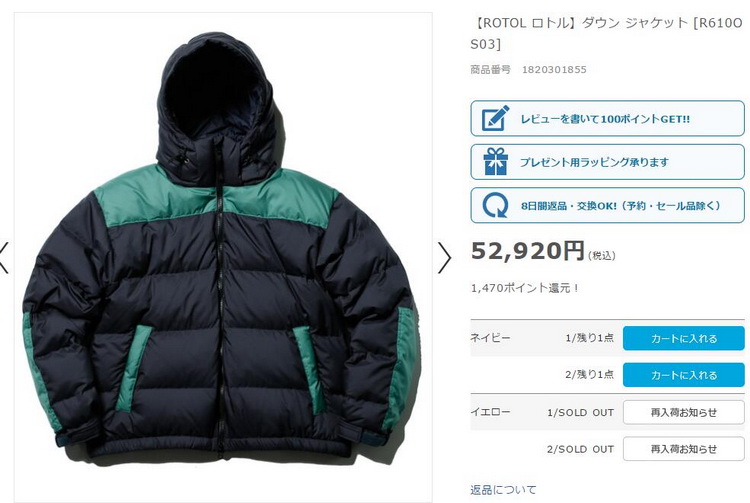
Task: Click the ネイビー color label
Action: [490, 338]
